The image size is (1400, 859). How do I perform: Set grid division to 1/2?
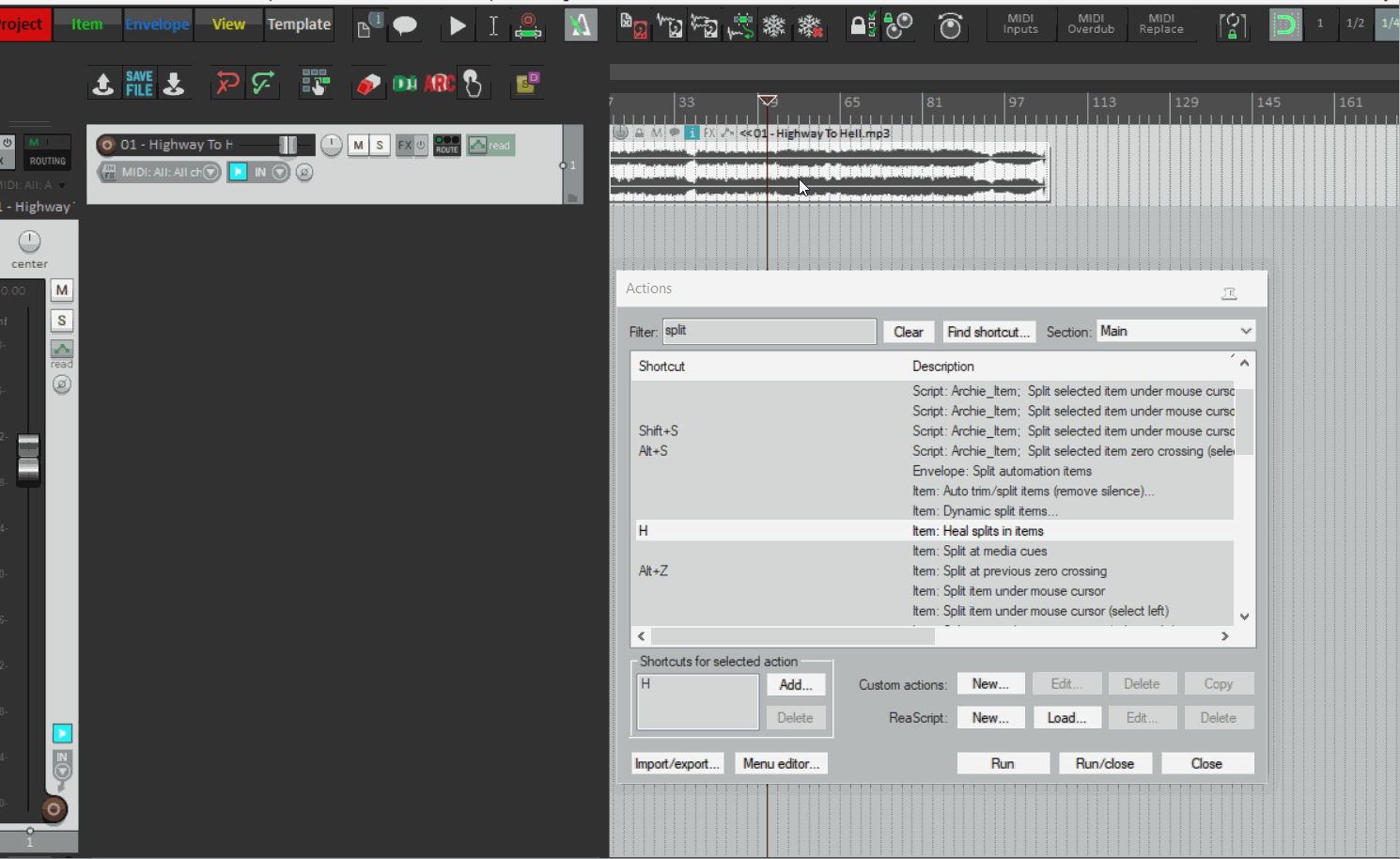coord(1355,23)
